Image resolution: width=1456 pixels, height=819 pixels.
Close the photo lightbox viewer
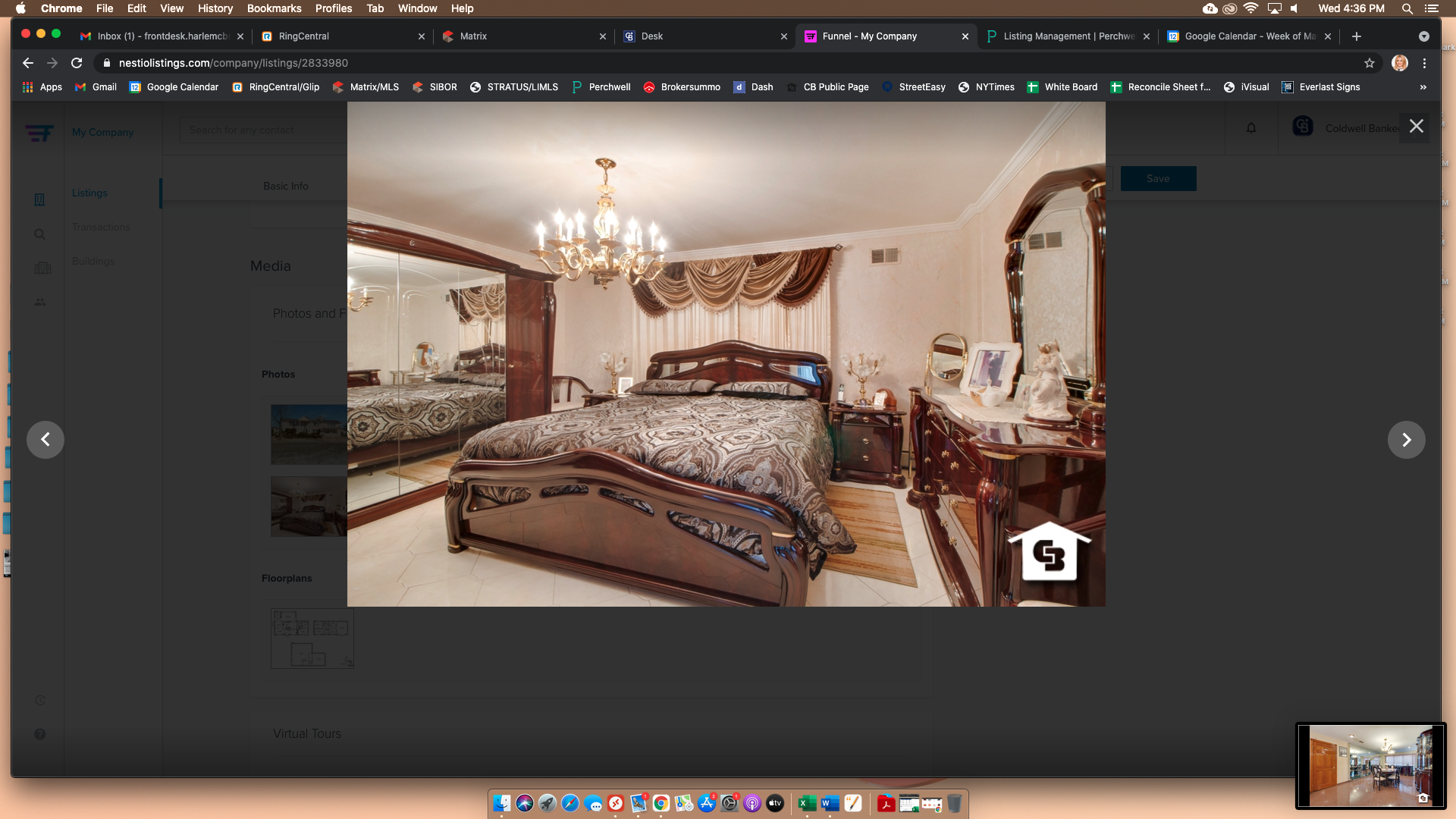[1416, 126]
